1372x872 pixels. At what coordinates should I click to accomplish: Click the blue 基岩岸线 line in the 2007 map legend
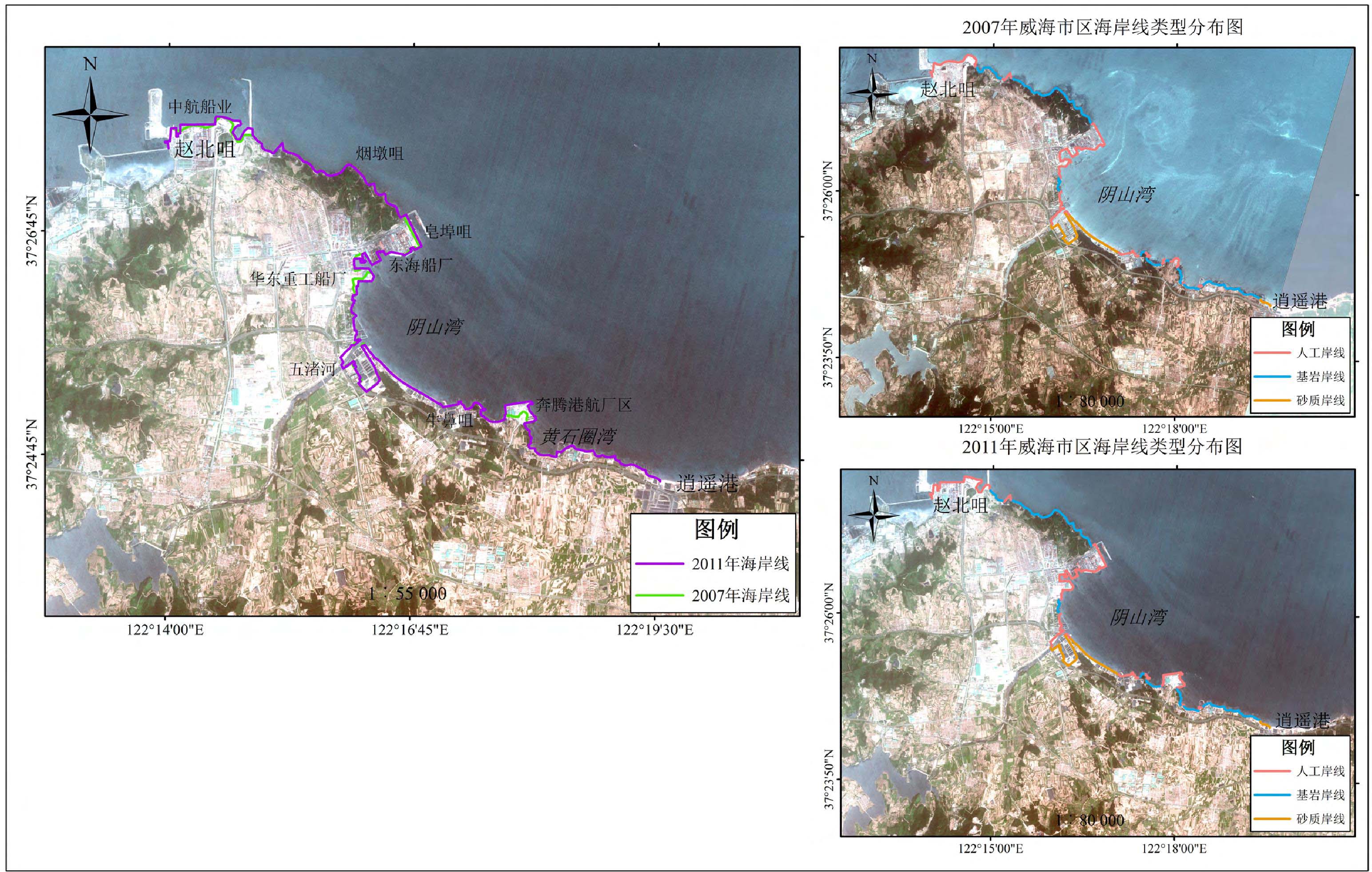pyautogui.click(x=1272, y=377)
